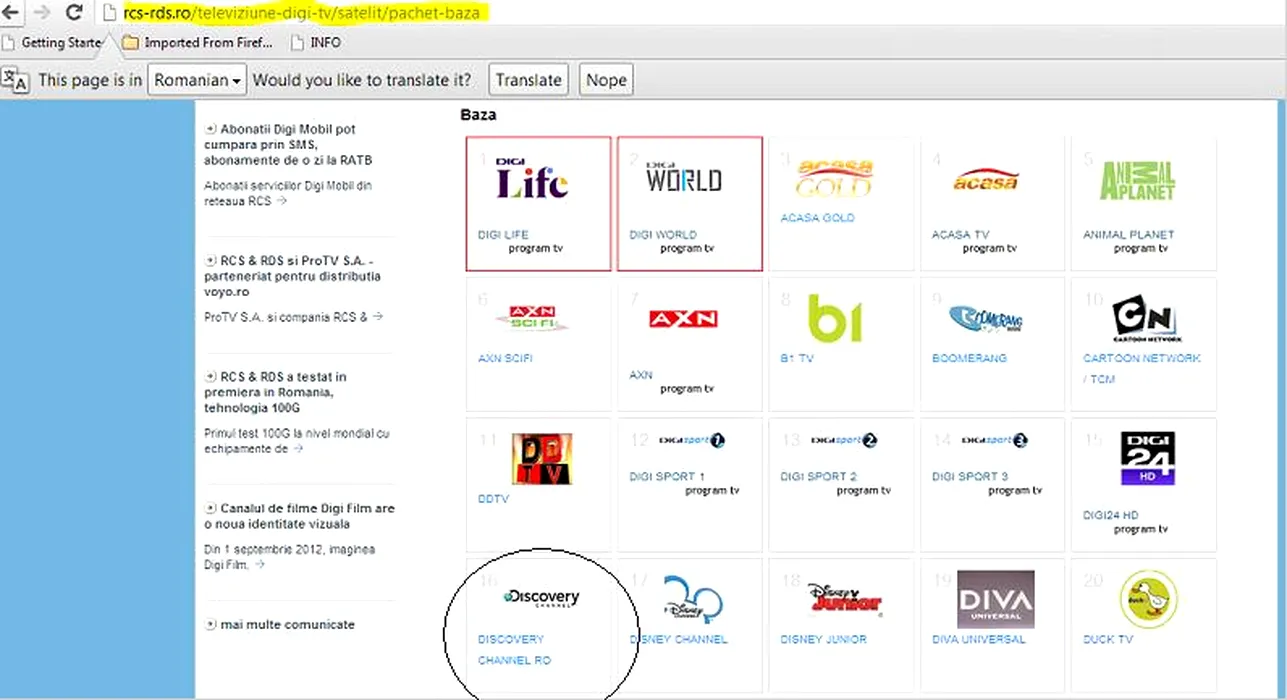Click the Diva Universal logo

click(x=995, y=599)
